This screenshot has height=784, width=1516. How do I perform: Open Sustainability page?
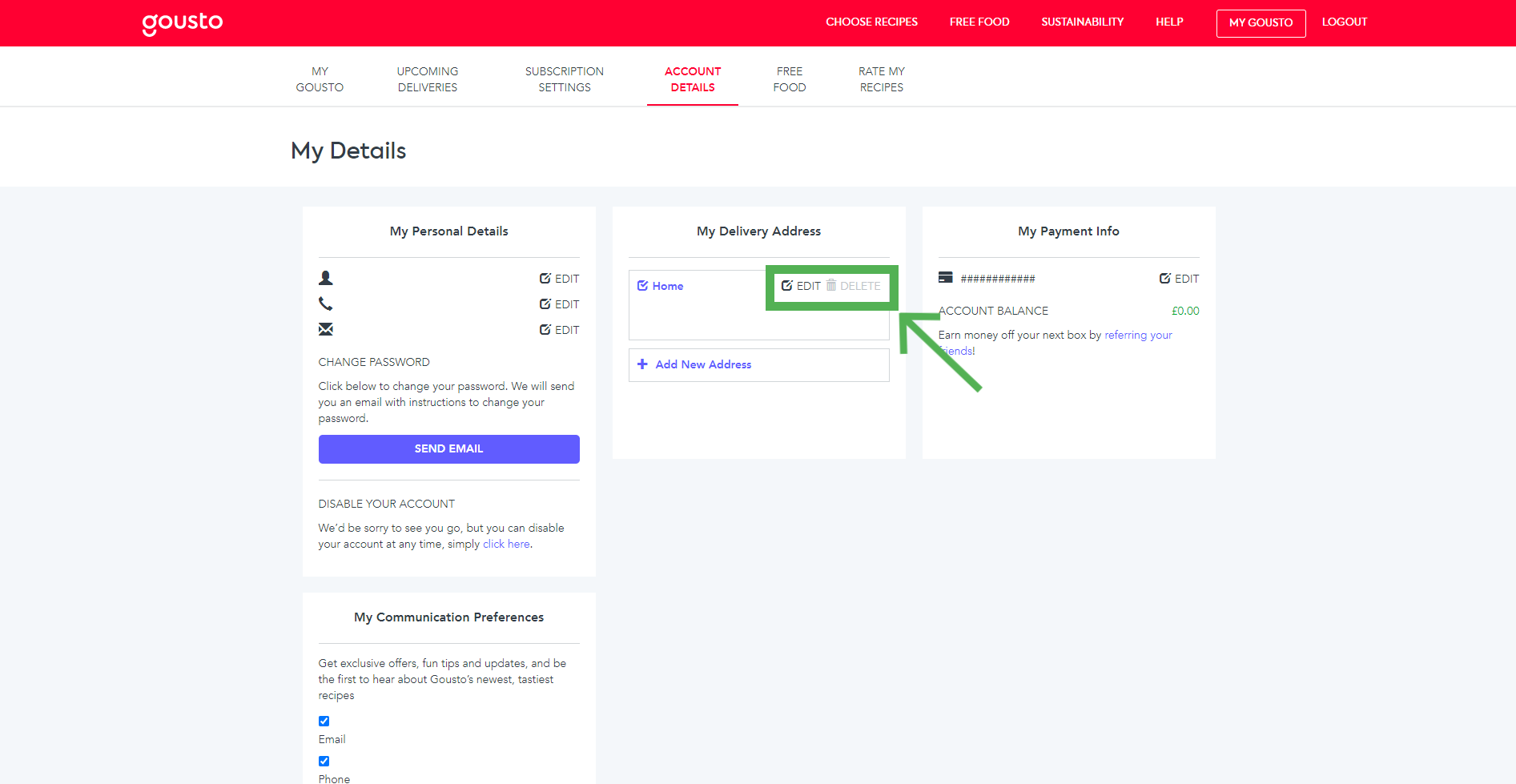[1082, 22]
